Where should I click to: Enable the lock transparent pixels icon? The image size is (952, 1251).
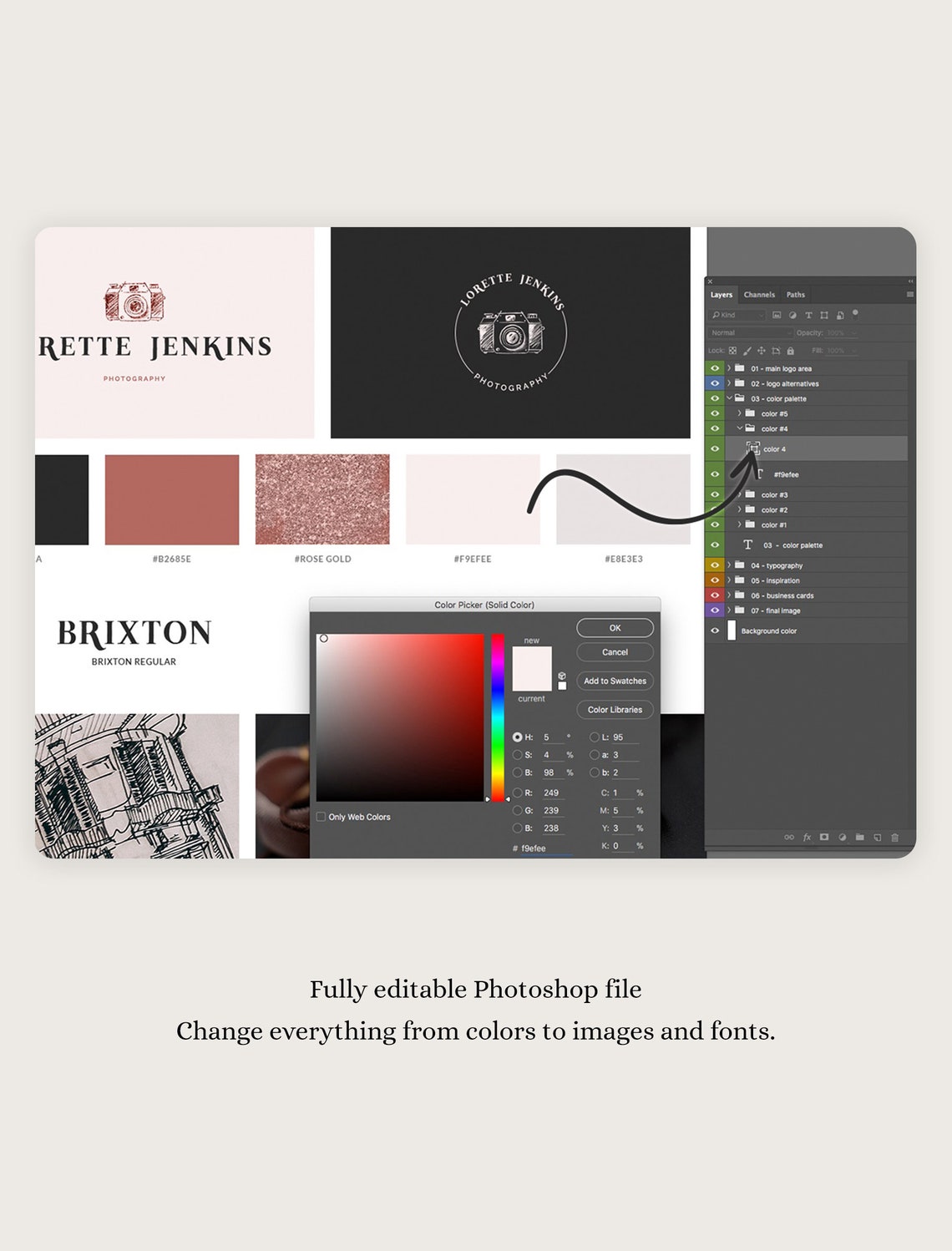(x=732, y=350)
